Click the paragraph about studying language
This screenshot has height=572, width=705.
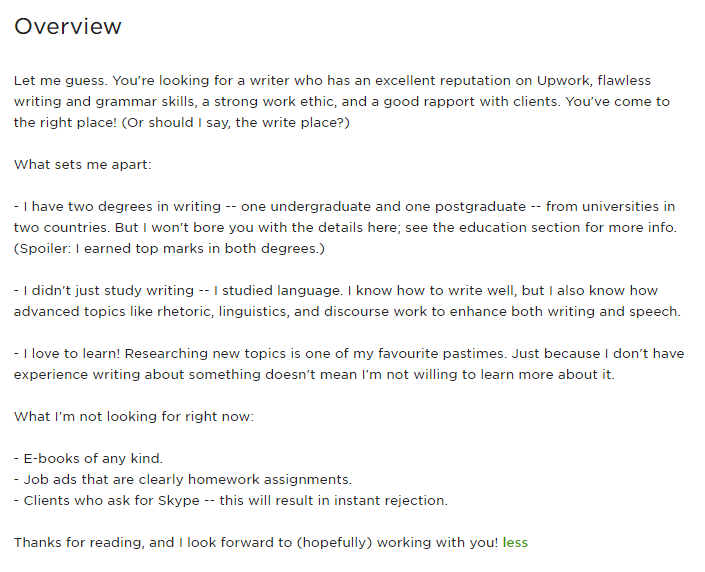point(347,301)
